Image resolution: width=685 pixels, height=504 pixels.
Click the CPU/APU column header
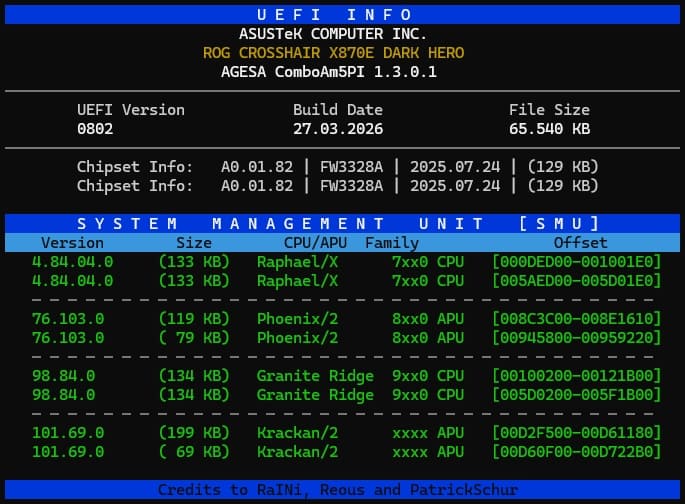tap(311, 242)
